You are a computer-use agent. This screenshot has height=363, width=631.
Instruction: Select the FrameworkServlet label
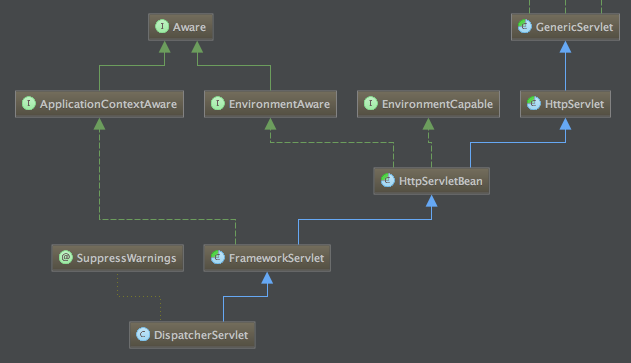click(x=276, y=258)
